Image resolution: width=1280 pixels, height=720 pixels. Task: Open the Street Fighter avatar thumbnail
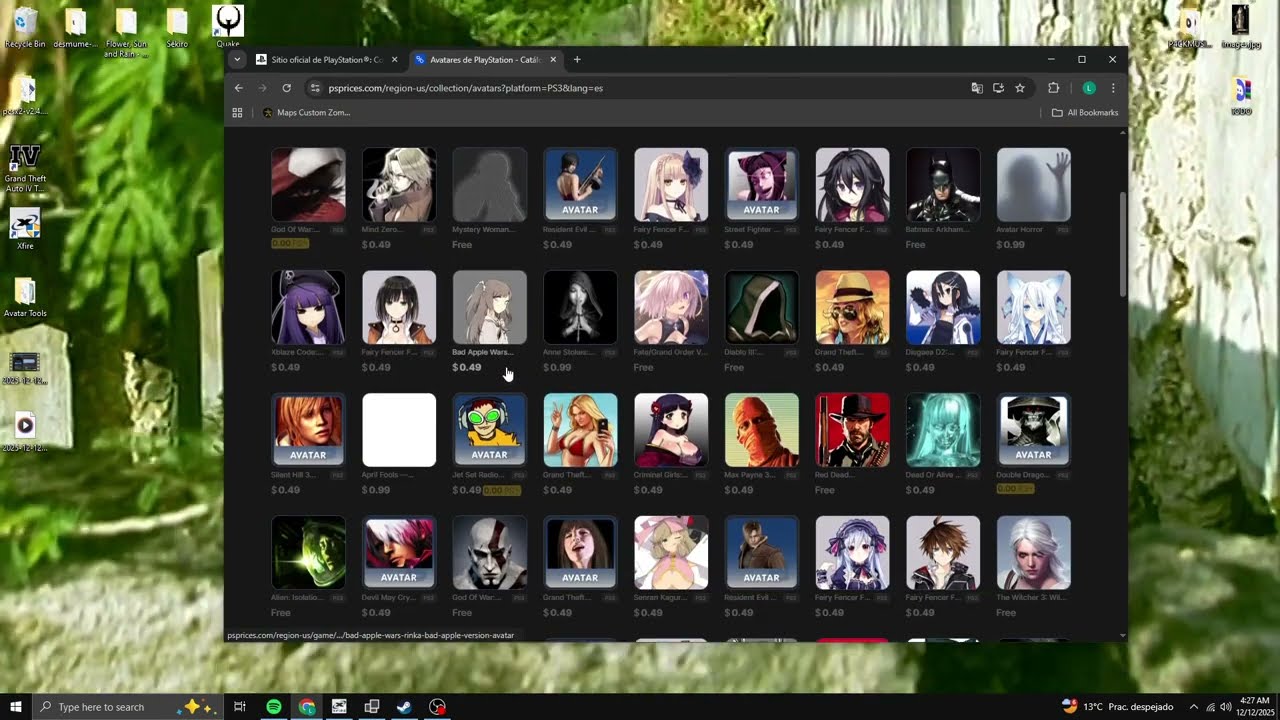[762, 185]
